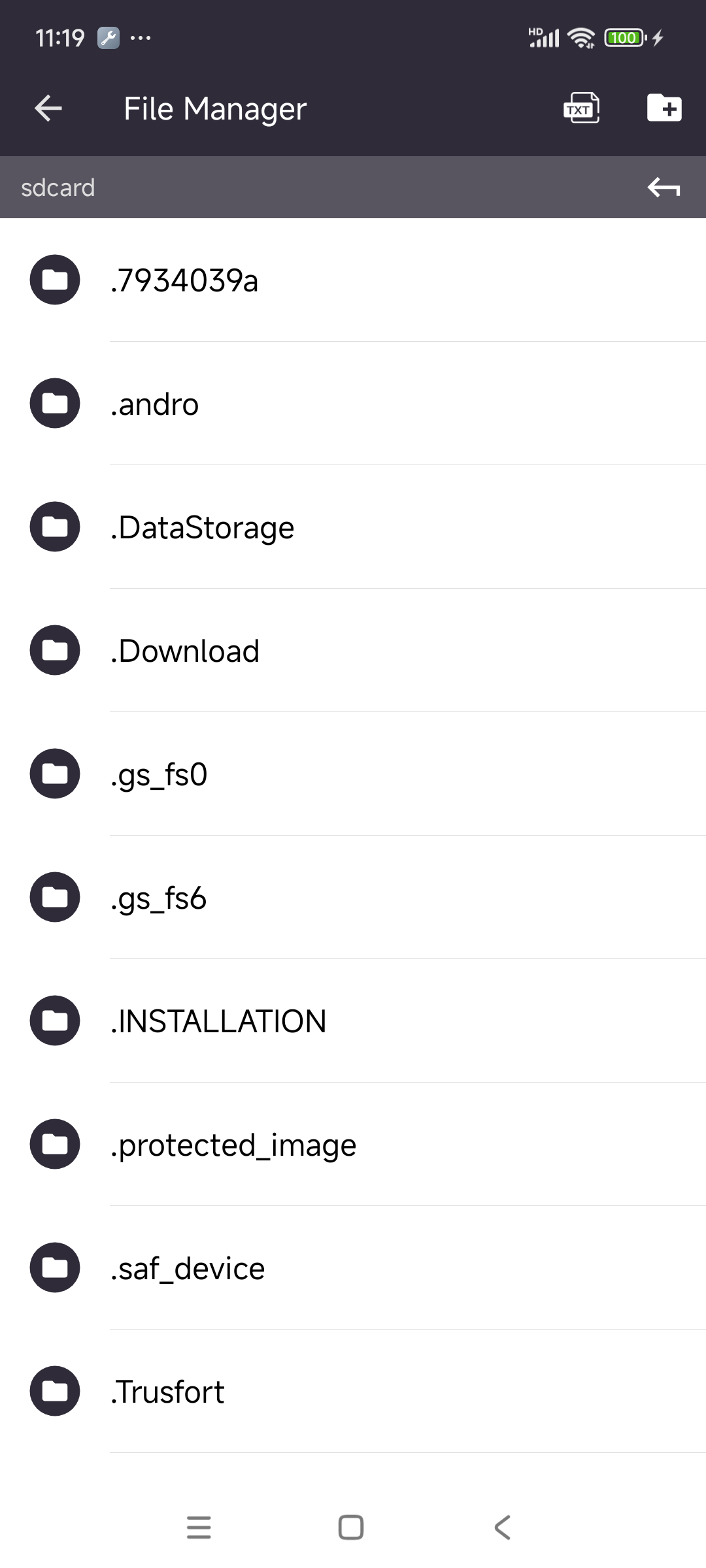The image size is (706, 1568).
Task: Open the .saf_device folder
Action: [x=188, y=1268]
